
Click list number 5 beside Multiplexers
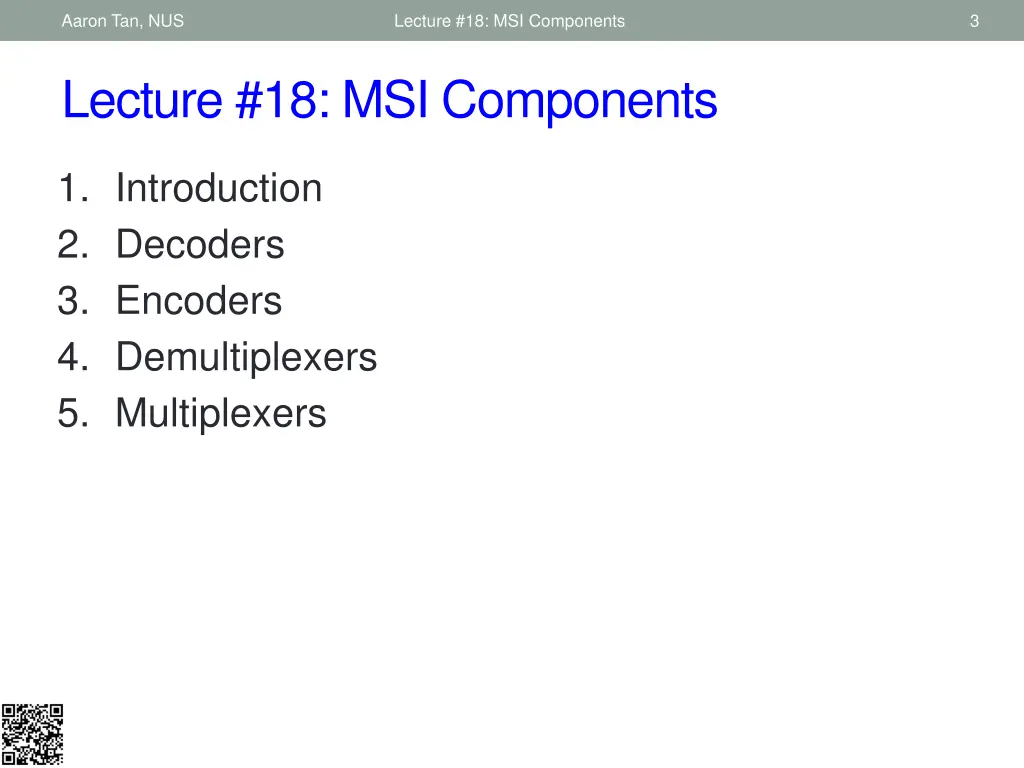[x=72, y=413]
